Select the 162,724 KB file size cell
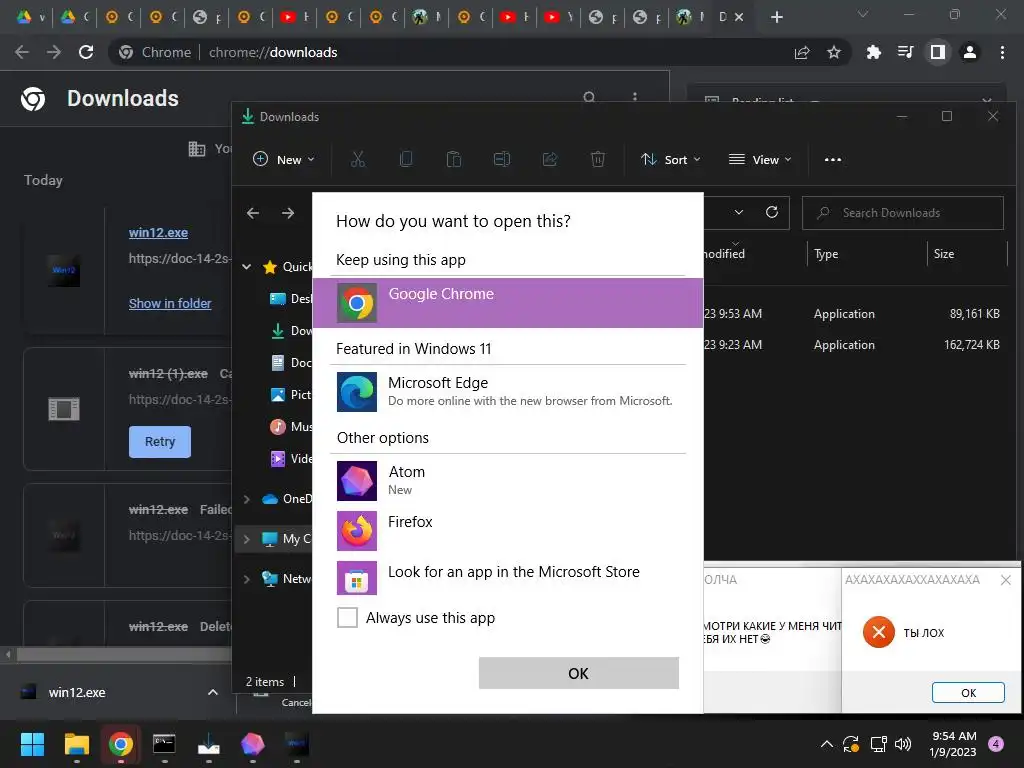The width and height of the screenshot is (1024, 768). point(971,345)
